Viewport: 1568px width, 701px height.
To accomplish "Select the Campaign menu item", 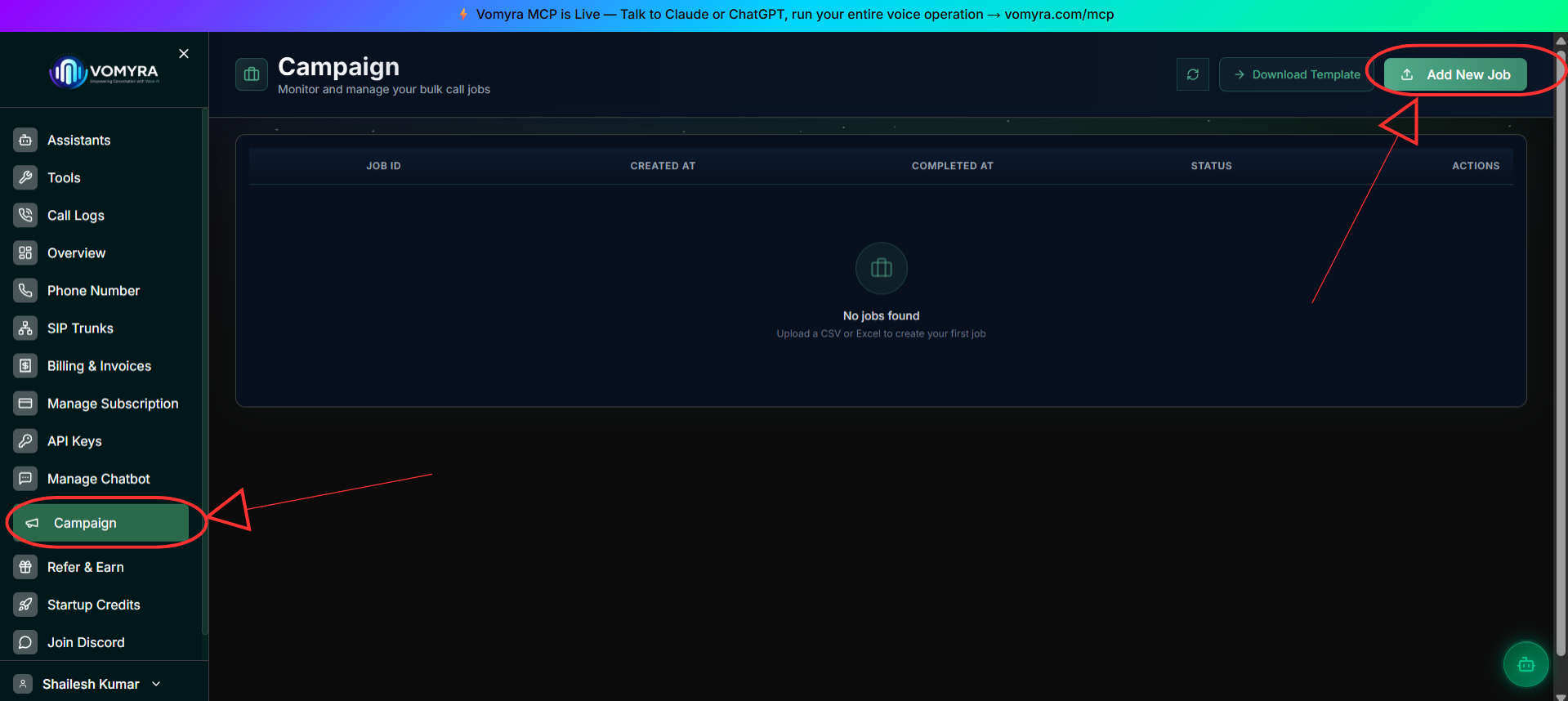I will tap(101, 523).
